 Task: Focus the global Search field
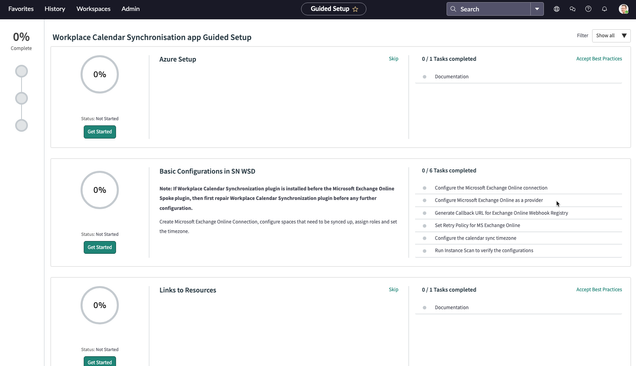click(488, 9)
